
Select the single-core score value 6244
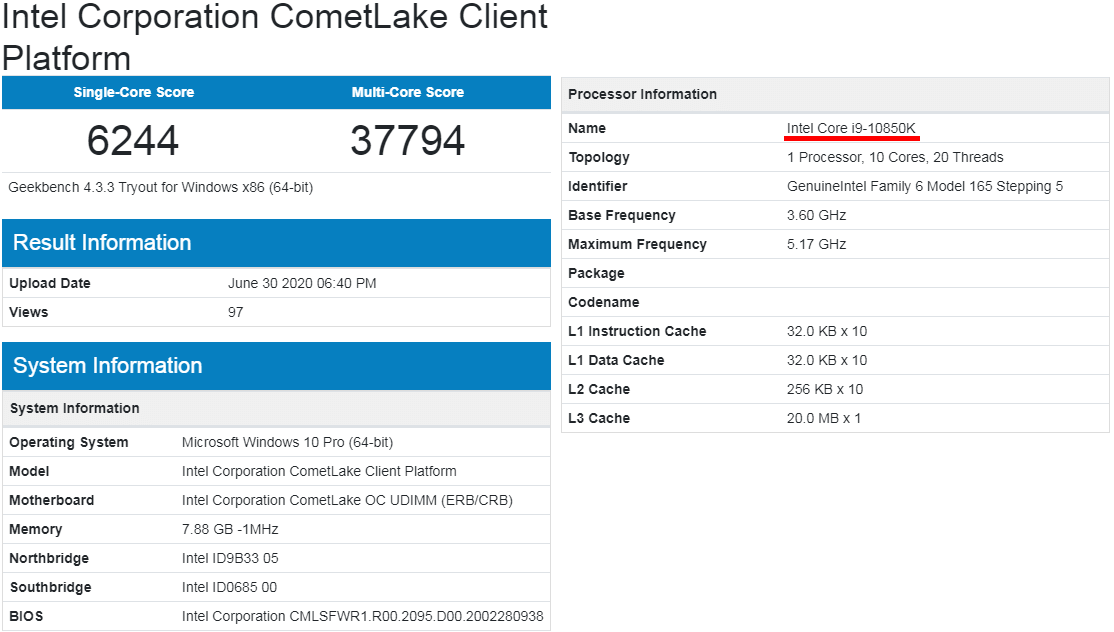[x=133, y=140]
